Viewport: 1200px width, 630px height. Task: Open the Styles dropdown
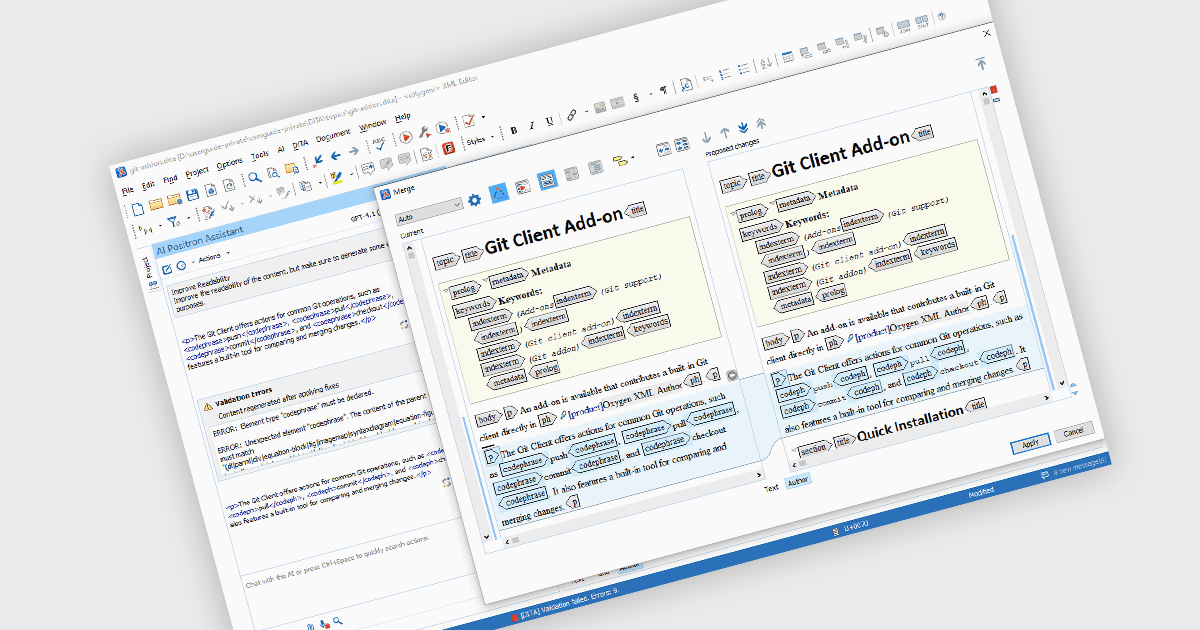click(x=478, y=140)
